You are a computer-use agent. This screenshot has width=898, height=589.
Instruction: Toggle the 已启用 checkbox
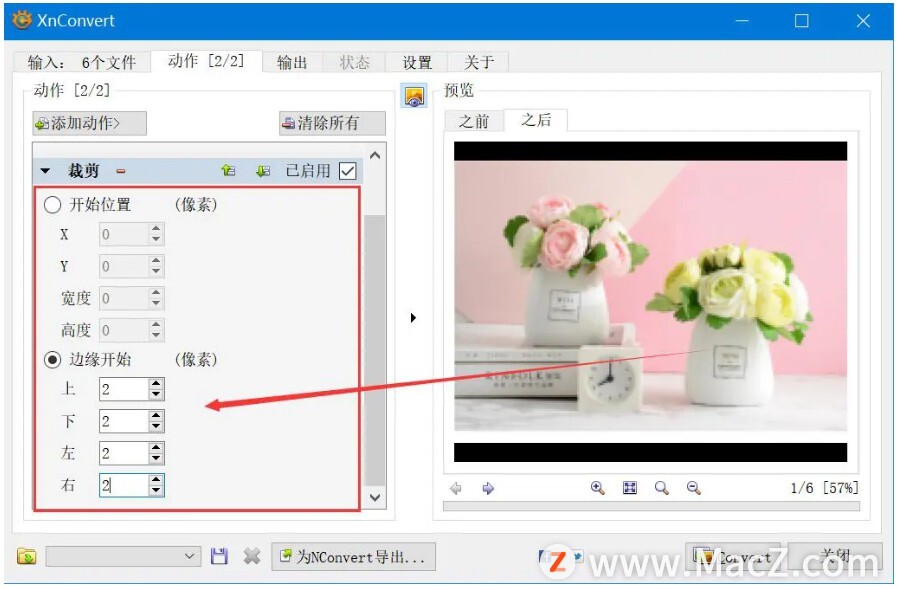coord(348,171)
